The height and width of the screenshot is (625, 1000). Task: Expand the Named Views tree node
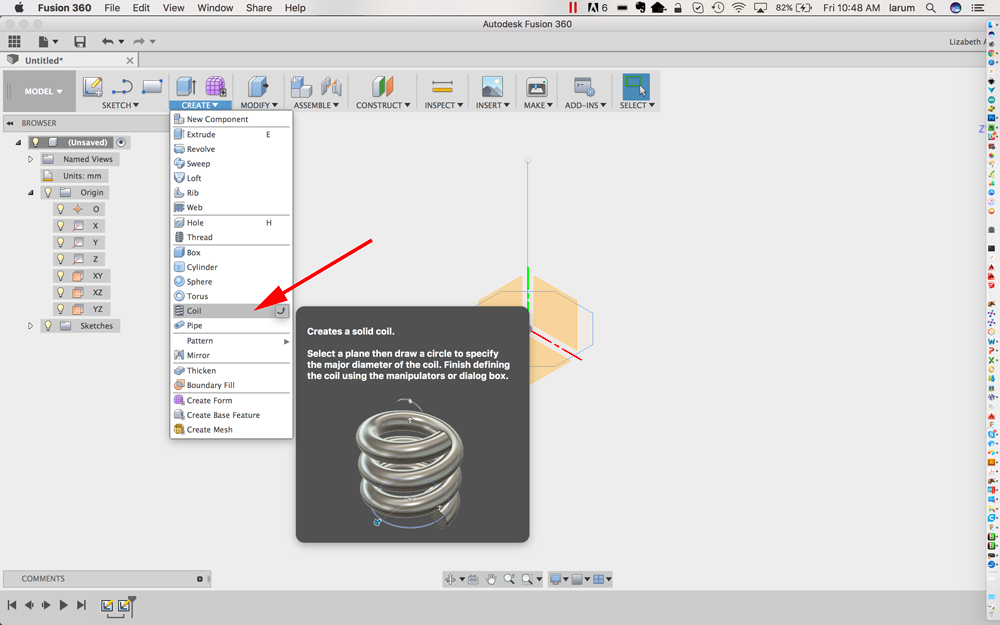pos(30,159)
